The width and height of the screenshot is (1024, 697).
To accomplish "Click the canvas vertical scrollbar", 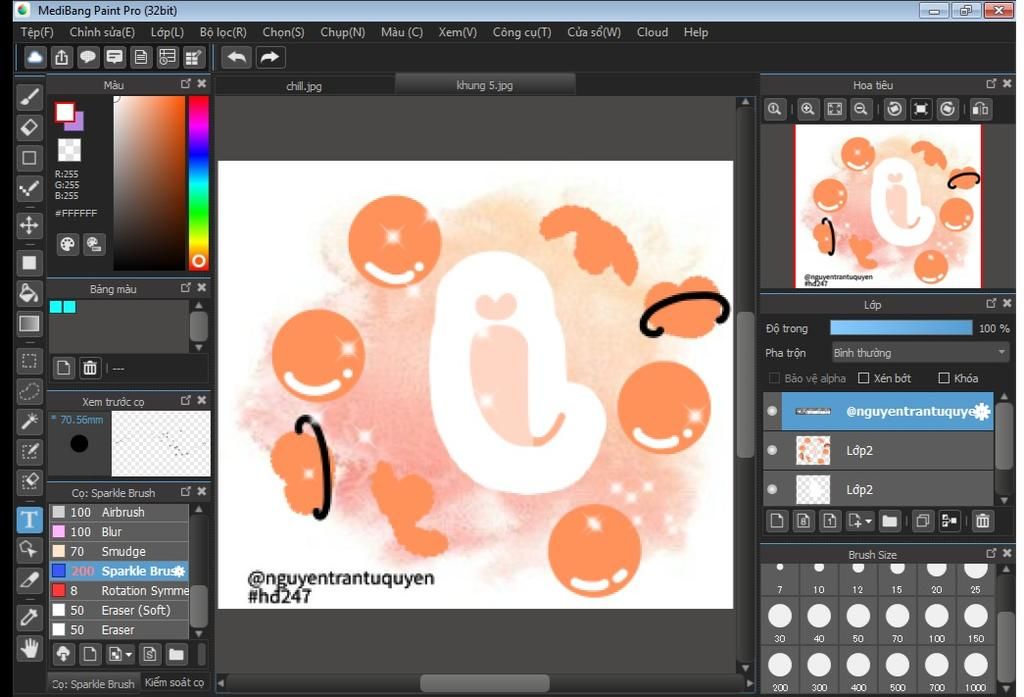I will tap(745, 385).
